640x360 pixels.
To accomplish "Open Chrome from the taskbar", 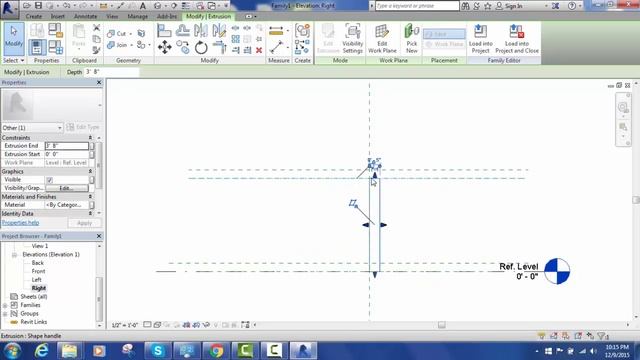I will (x=216, y=351).
